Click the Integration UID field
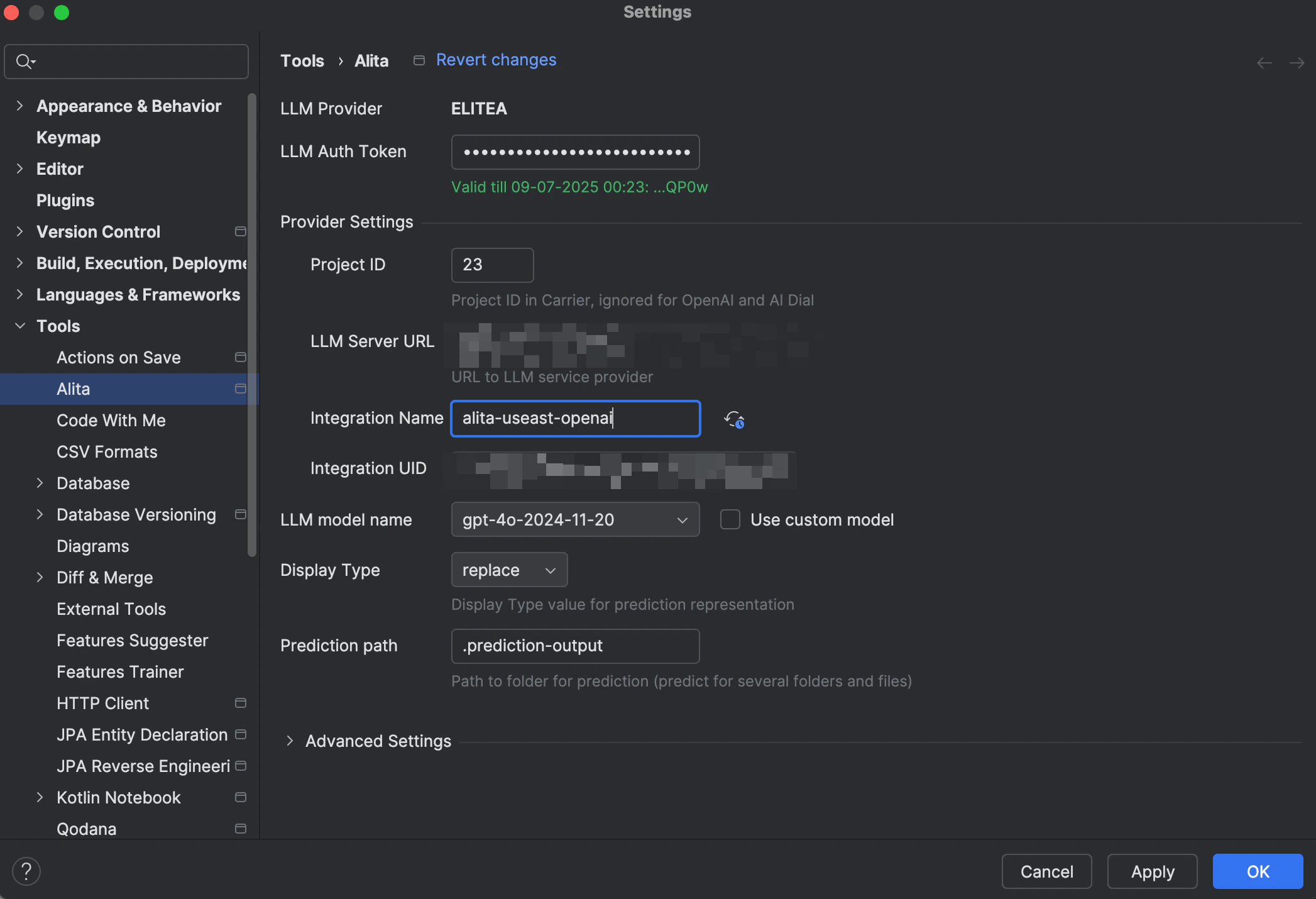This screenshot has height=899, width=1316. (x=620, y=469)
